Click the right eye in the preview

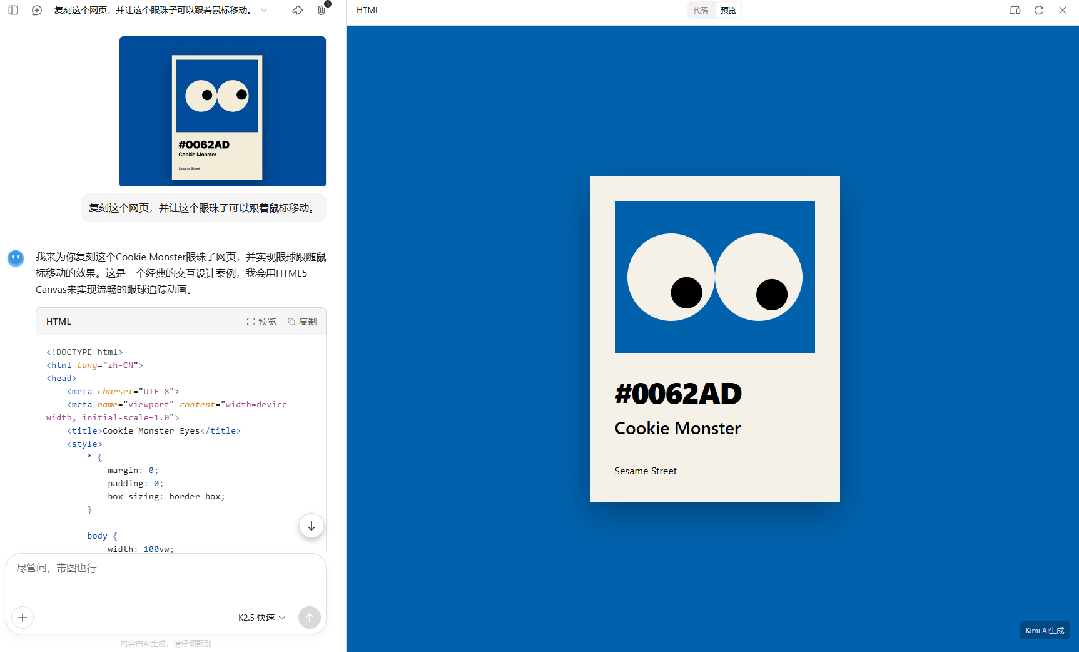click(x=759, y=277)
